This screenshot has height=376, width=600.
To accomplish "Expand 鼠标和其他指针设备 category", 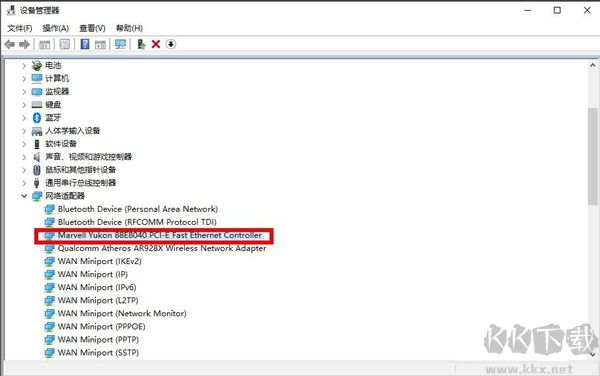I will tap(24, 170).
